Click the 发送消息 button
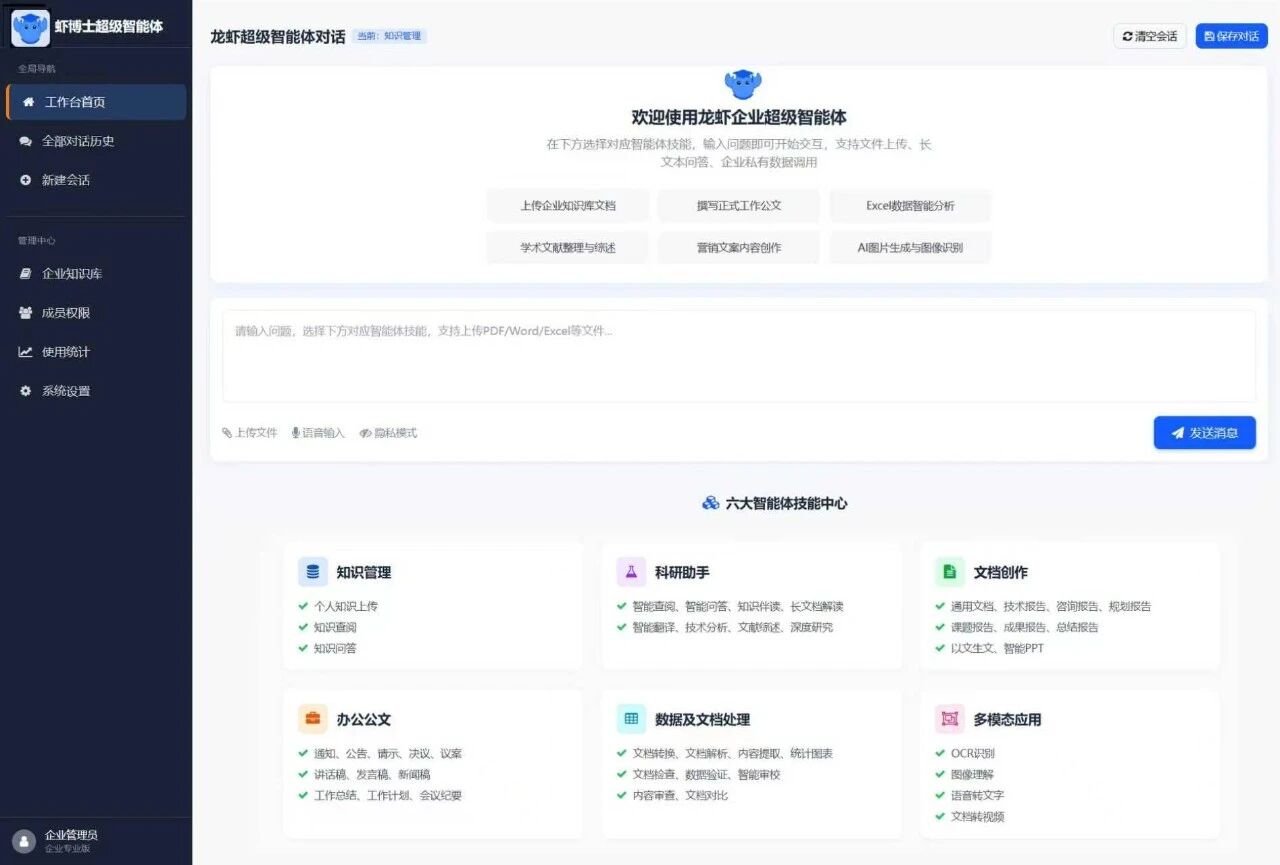Image resolution: width=1280 pixels, height=865 pixels. point(1204,433)
